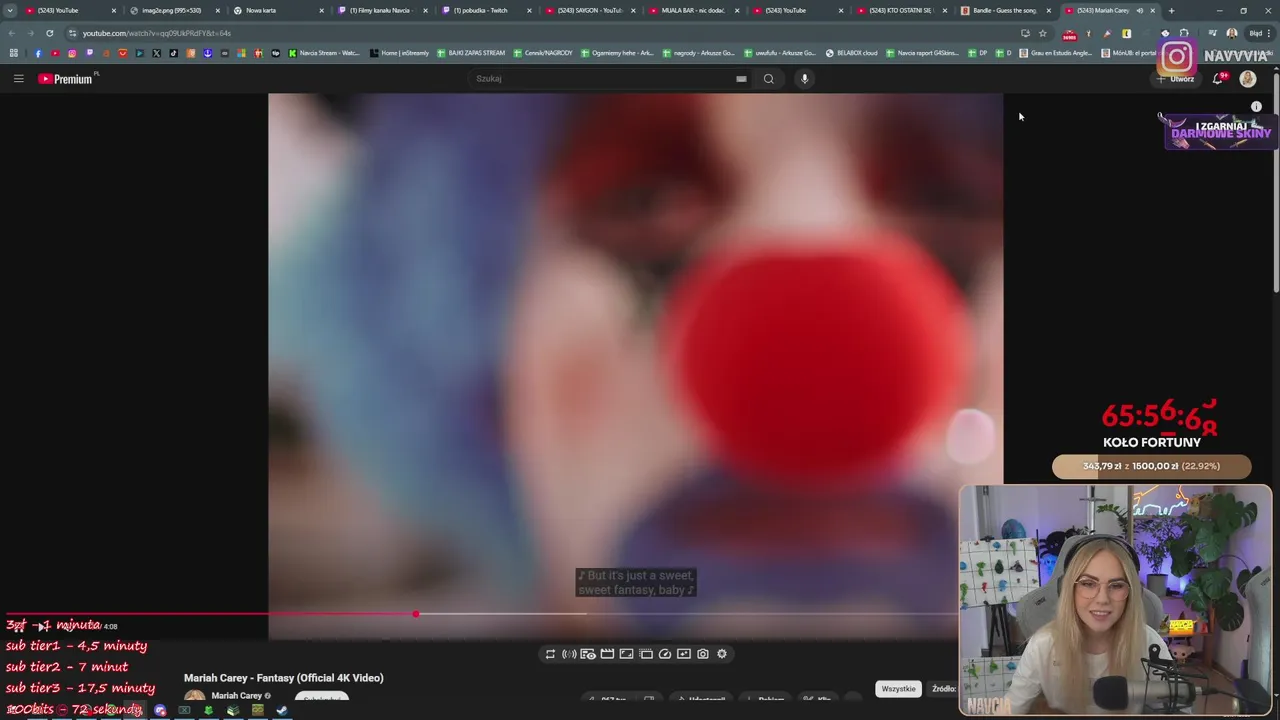Open the account avatar menu
The image size is (1280, 720).
[1248, 78]
